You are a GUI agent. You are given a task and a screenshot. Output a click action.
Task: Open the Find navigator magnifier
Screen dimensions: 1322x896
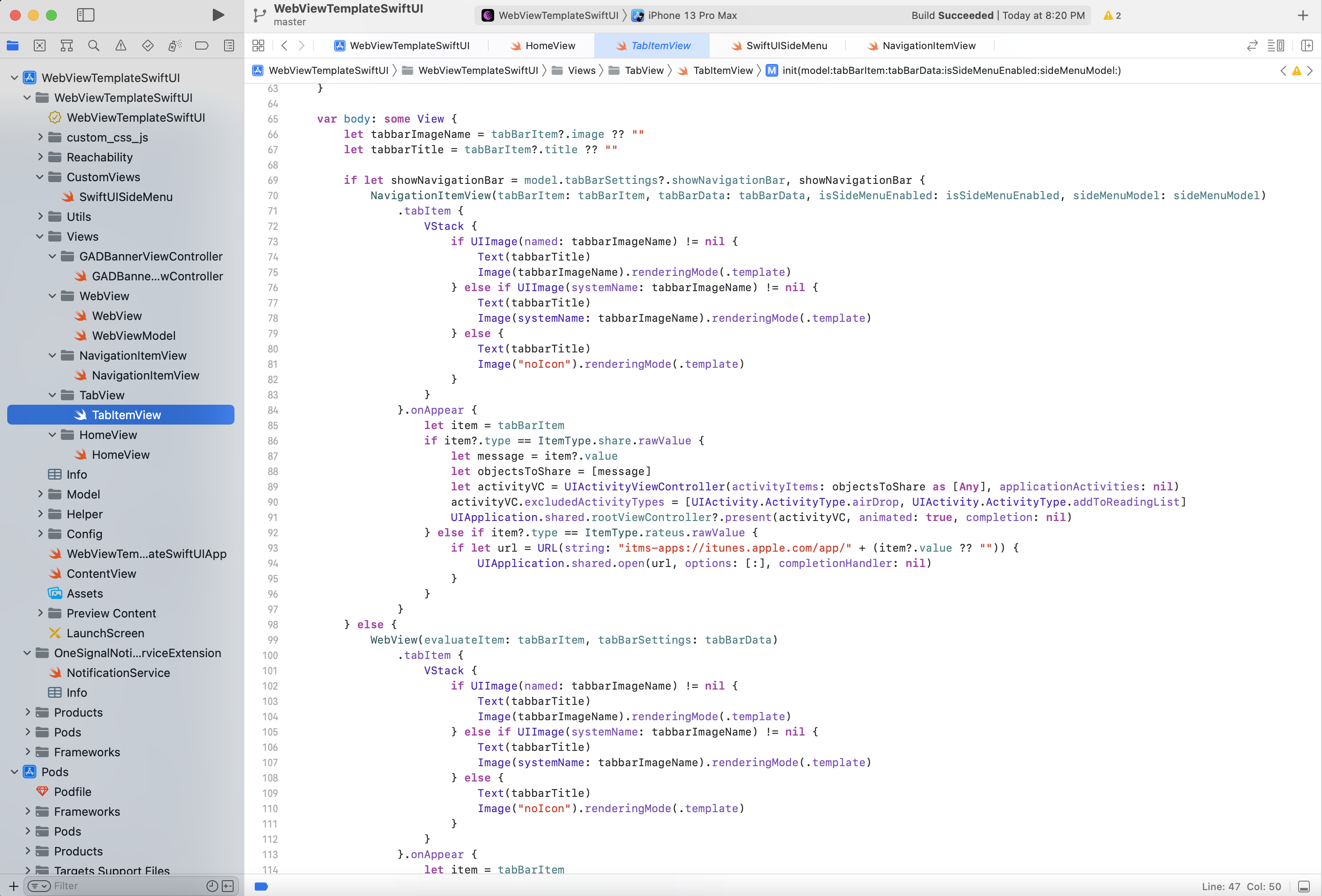pos(94,46)
